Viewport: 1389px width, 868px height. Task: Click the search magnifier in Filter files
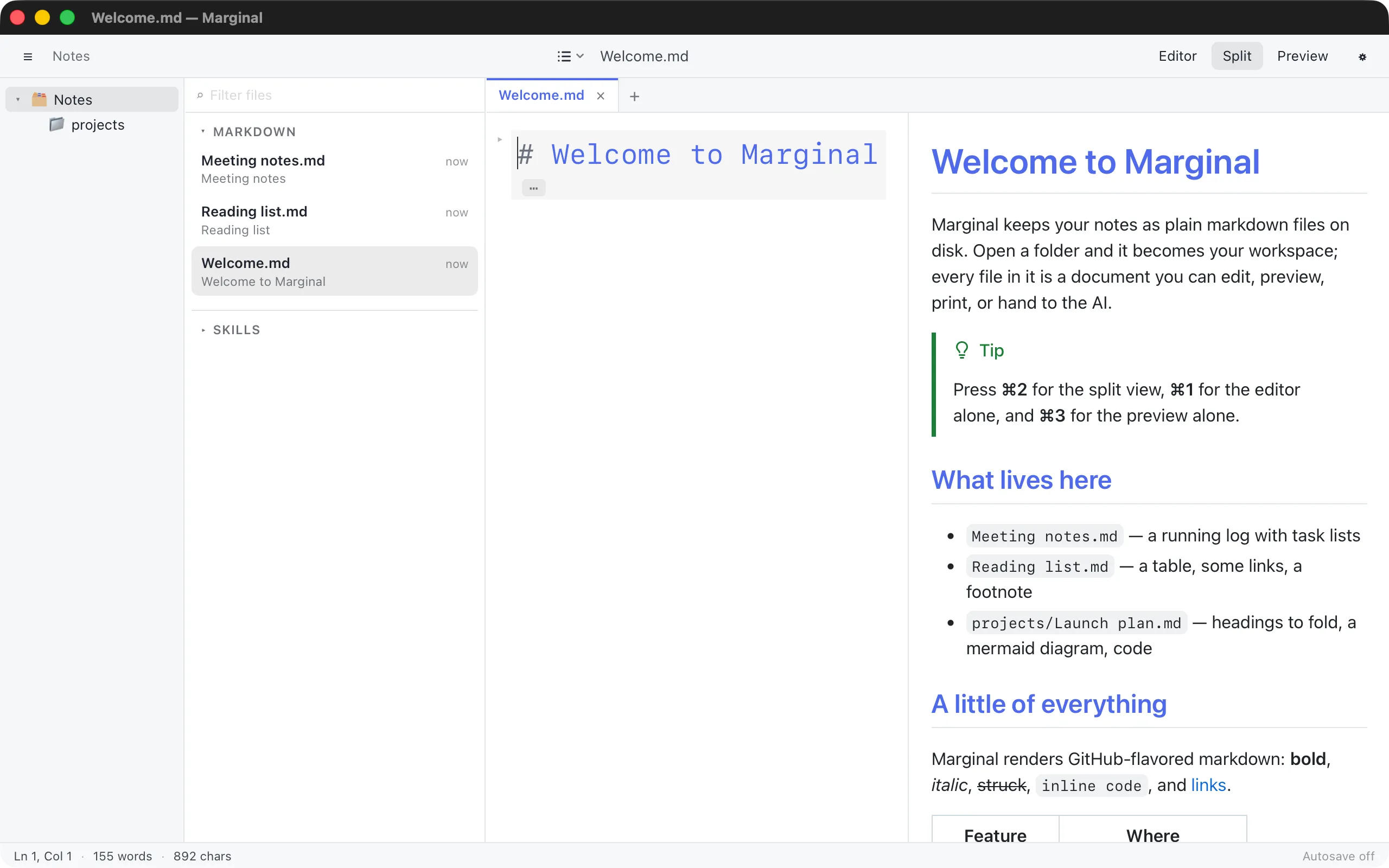click(x=200, y=95)
